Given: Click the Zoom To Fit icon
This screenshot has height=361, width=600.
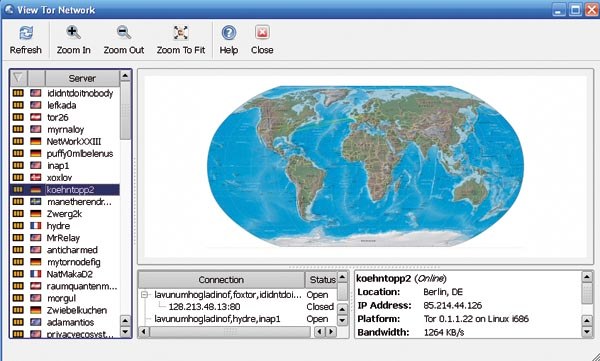Looking at the screenshot, I should click(x=181, y=33).
